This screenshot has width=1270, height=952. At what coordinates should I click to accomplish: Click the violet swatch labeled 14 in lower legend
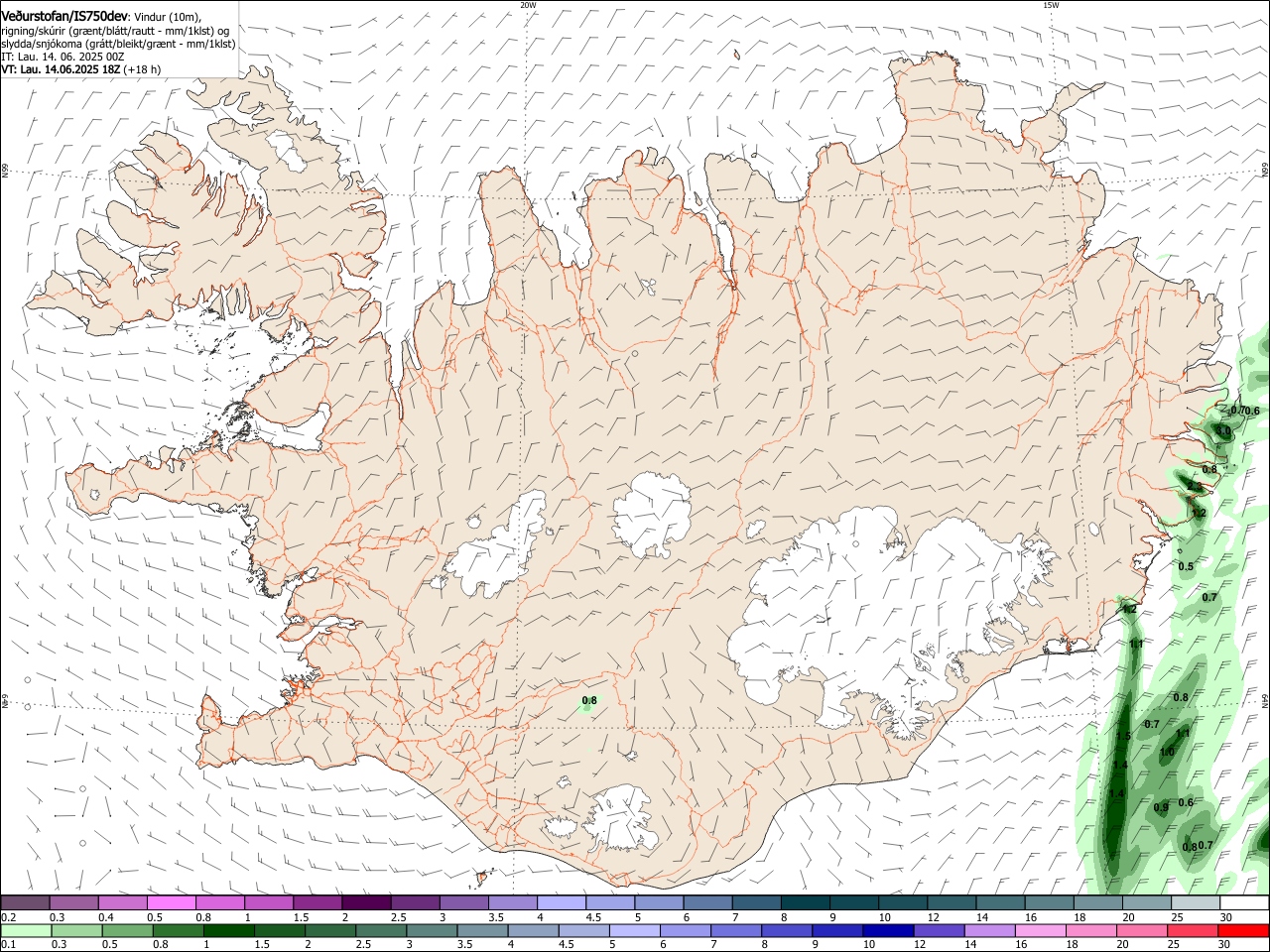click(988, 931)
